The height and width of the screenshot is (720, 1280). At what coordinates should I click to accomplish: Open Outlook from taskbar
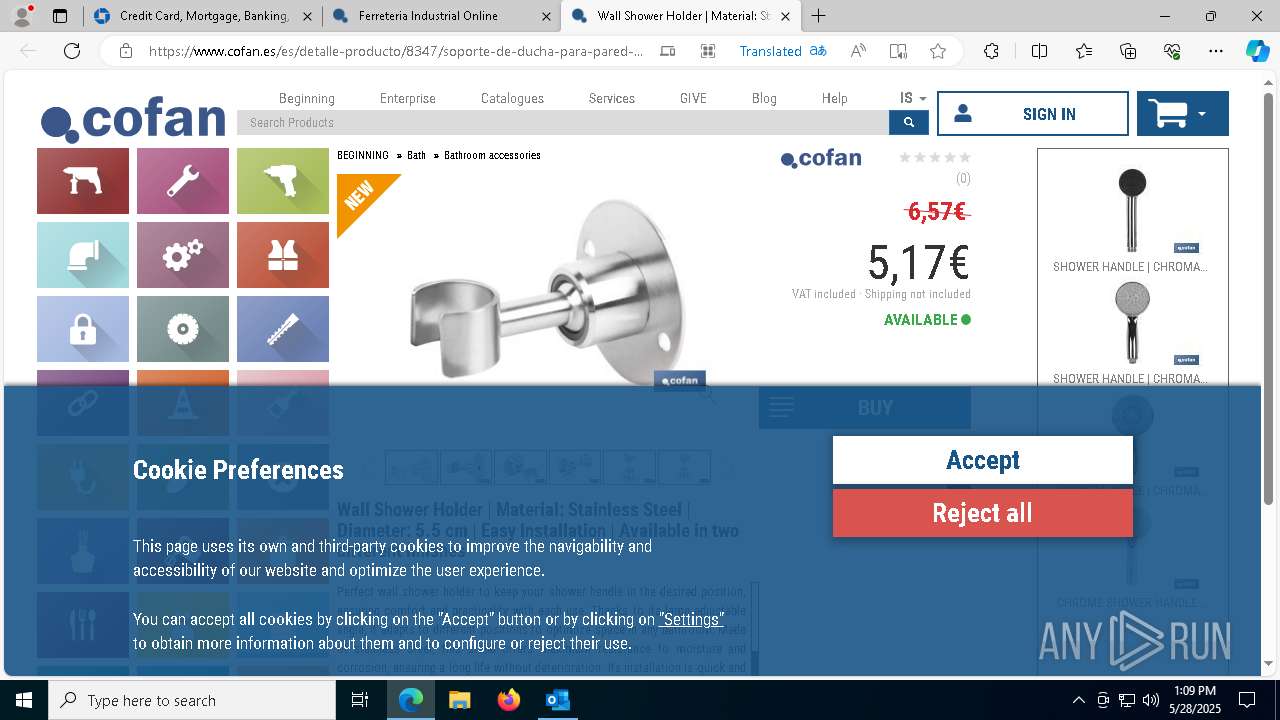click(557, 700)
